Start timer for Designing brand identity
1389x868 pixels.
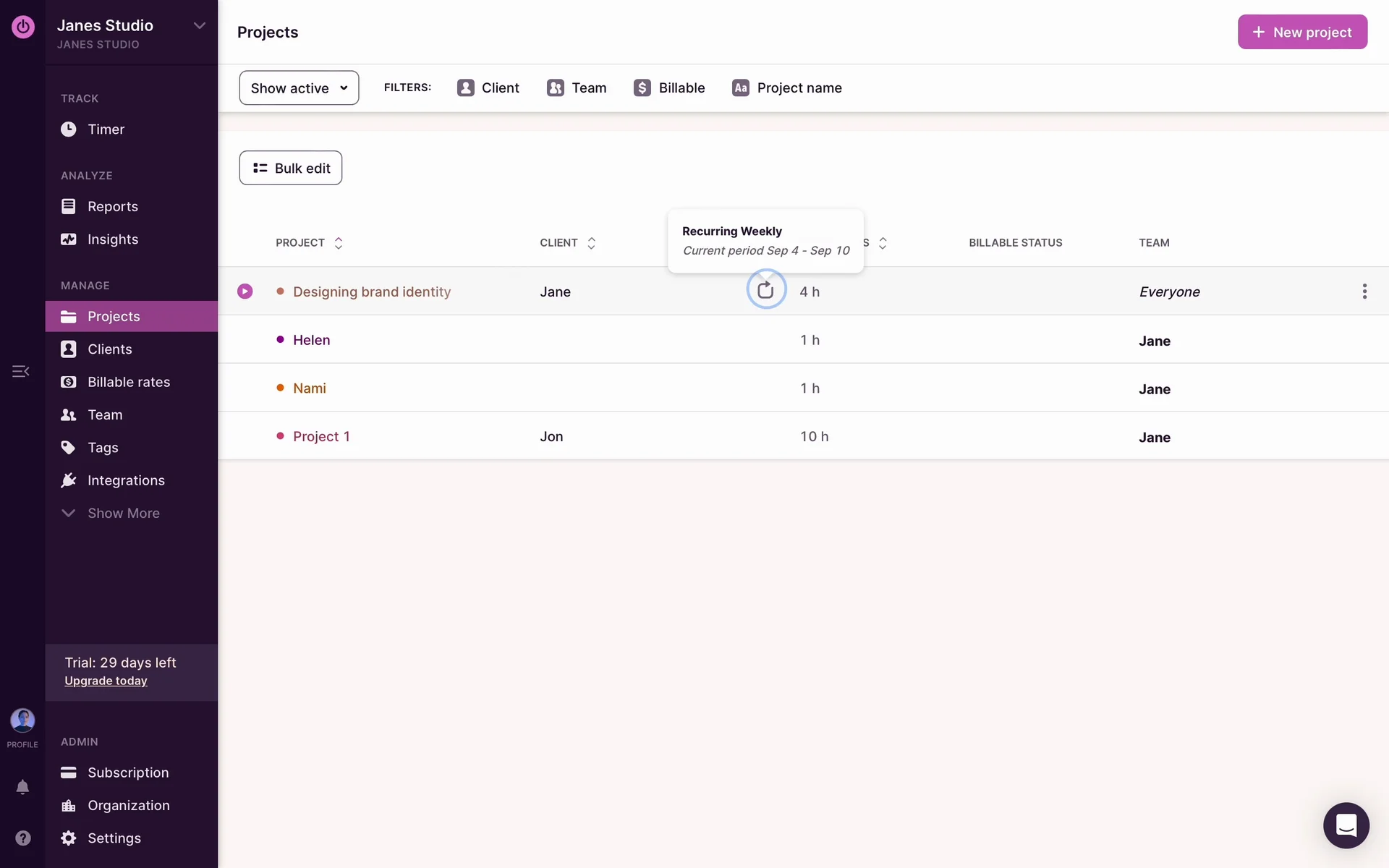point(245,291)
